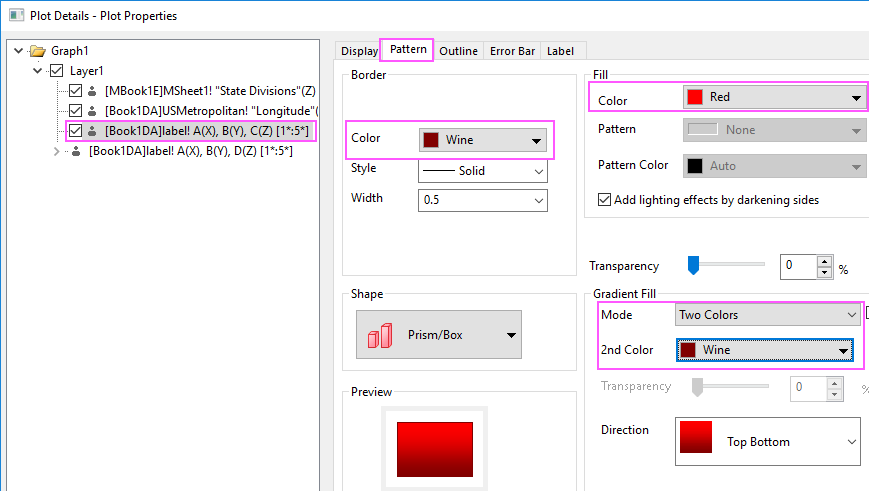
Task: Click plot icon beside label D(Z) entry
Action: (x=76, y=151)
